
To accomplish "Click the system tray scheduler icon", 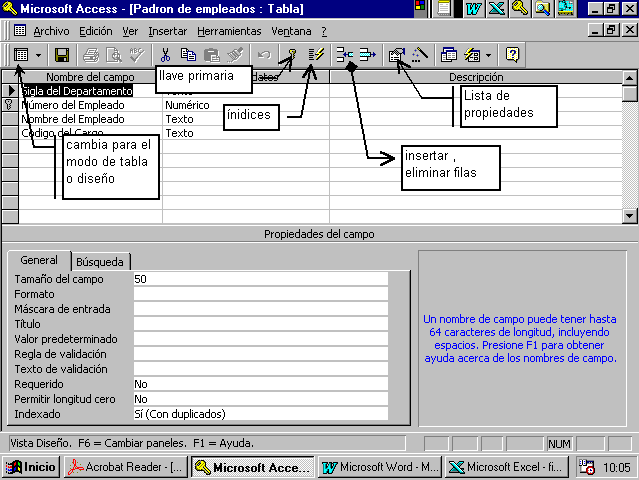I will point(587,467).
